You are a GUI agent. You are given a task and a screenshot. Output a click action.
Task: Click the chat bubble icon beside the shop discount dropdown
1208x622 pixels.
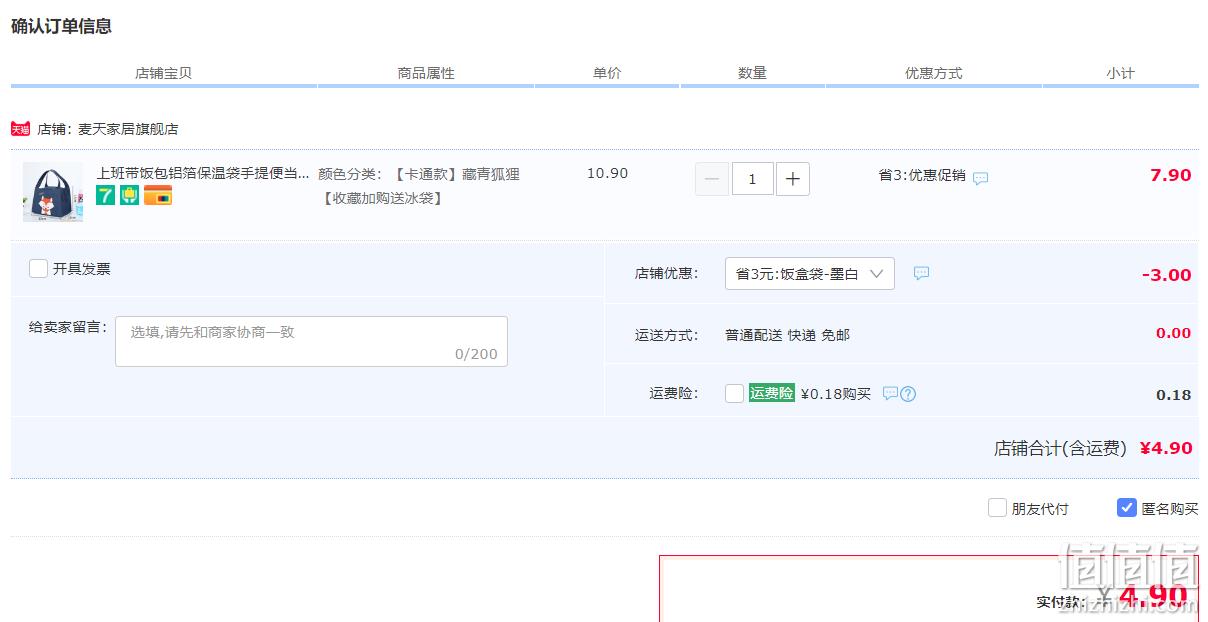point(922,273)
